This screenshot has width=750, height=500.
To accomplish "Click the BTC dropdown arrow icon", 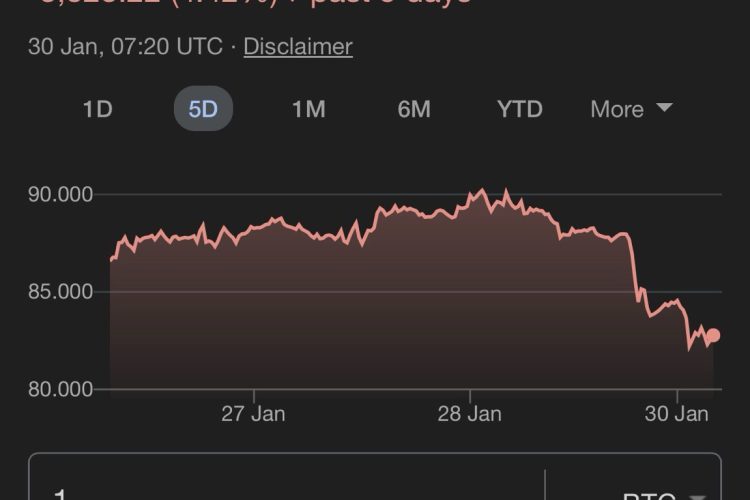I will coord(698,494).
